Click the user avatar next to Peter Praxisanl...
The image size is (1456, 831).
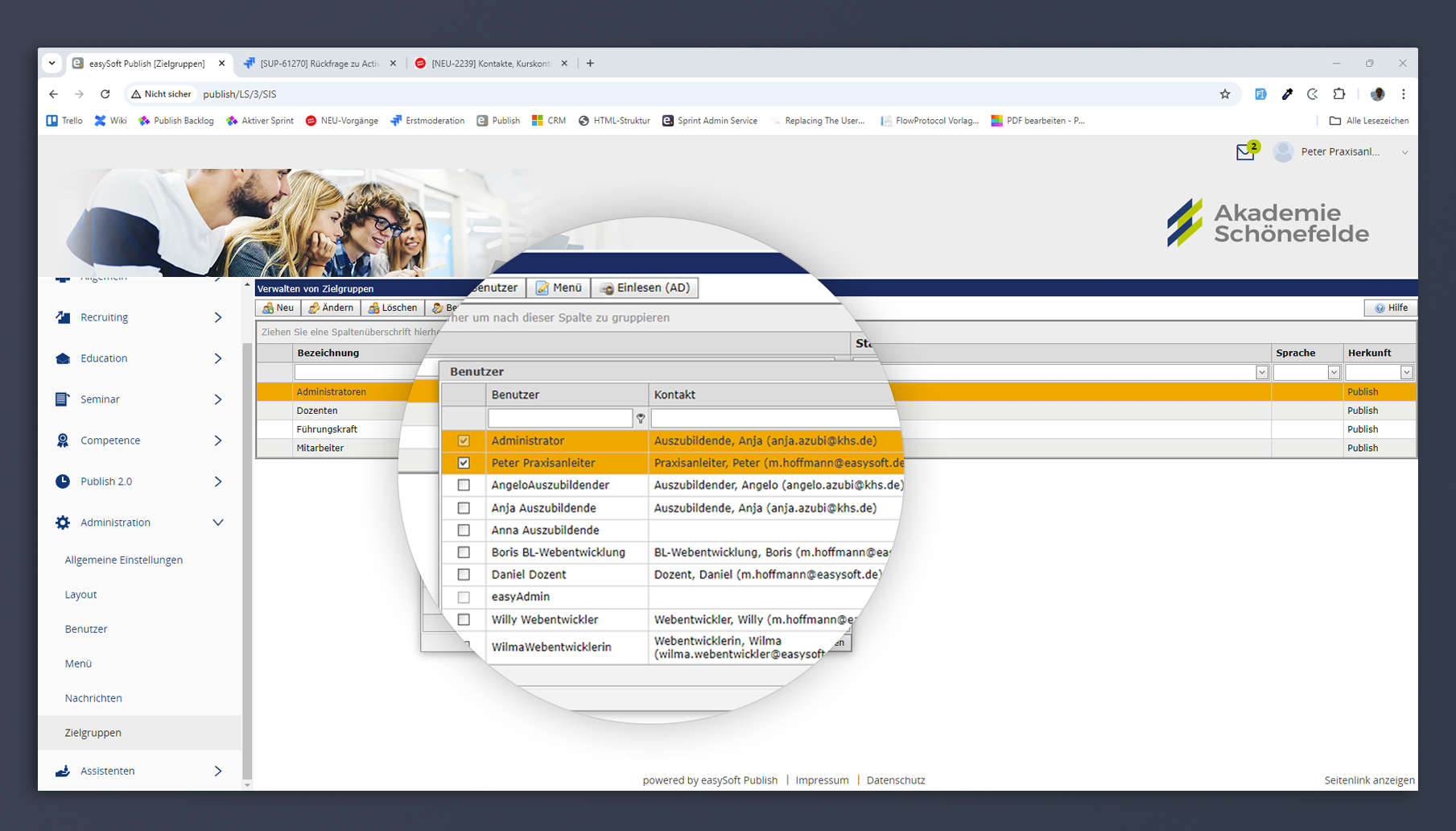(1284, 151)
